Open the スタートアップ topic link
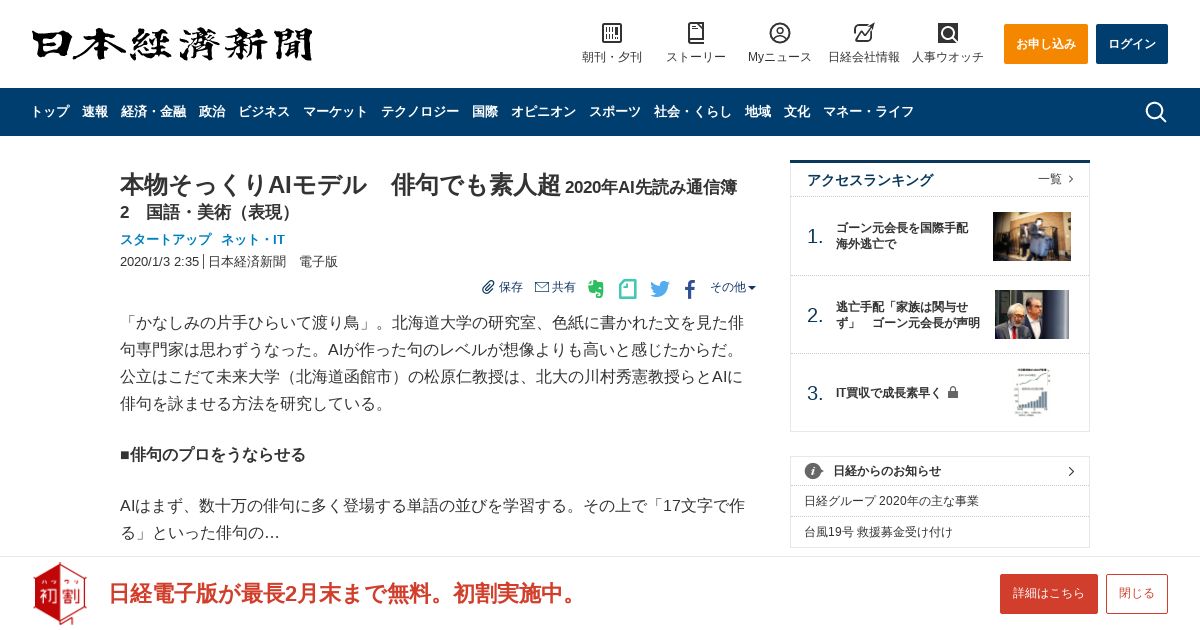The image size is (1200, 630). coord(166,240)
